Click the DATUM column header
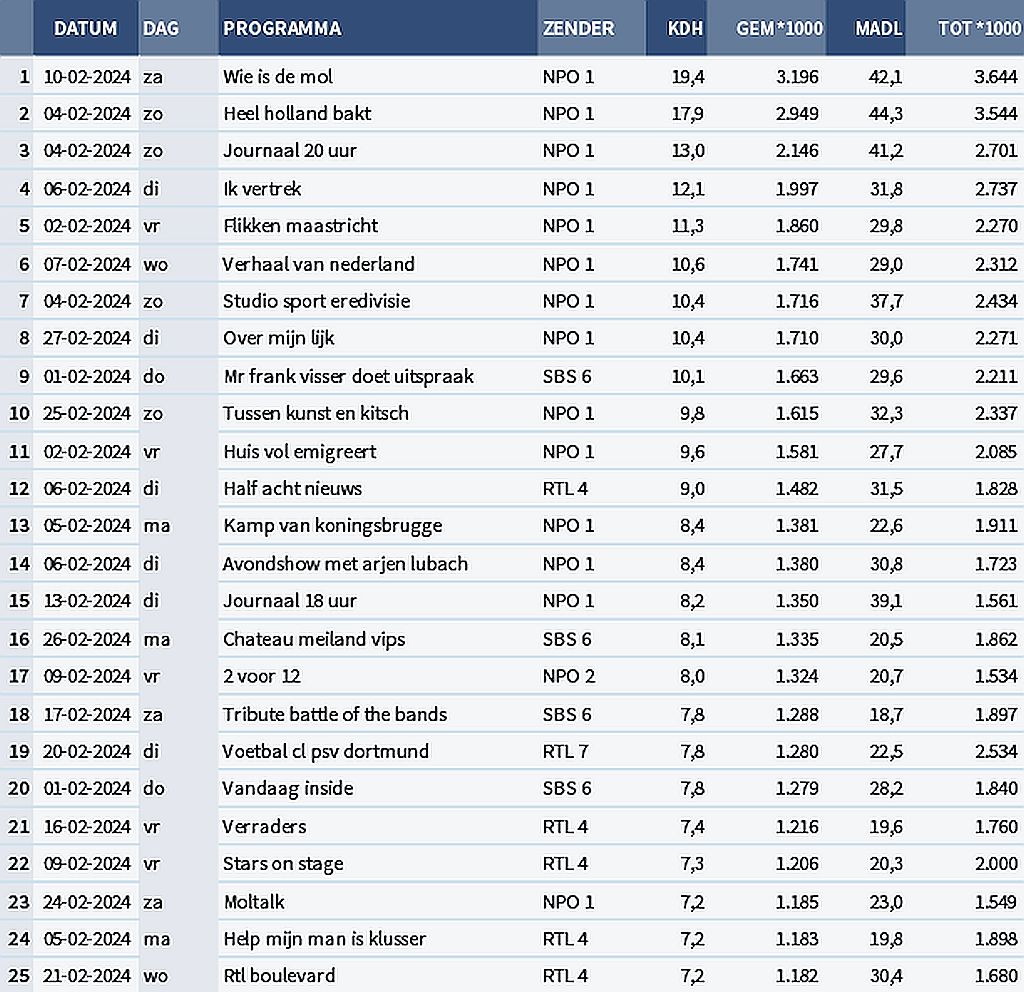Screen dimensions: 1024x992 coord(86,28)
